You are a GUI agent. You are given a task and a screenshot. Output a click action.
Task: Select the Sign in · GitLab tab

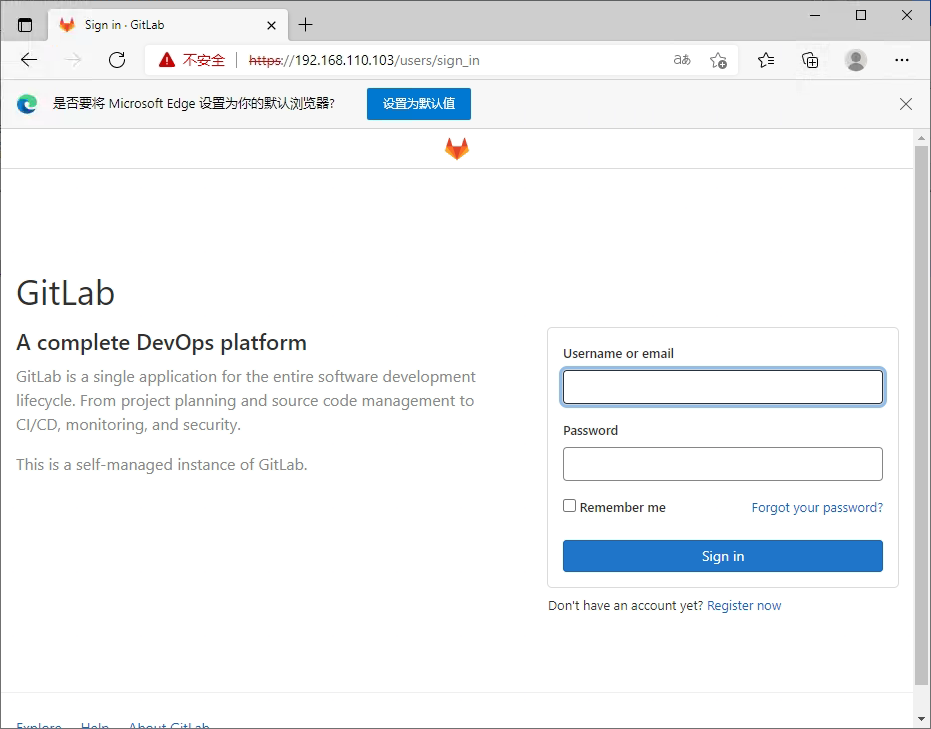(x=168, y=25)
